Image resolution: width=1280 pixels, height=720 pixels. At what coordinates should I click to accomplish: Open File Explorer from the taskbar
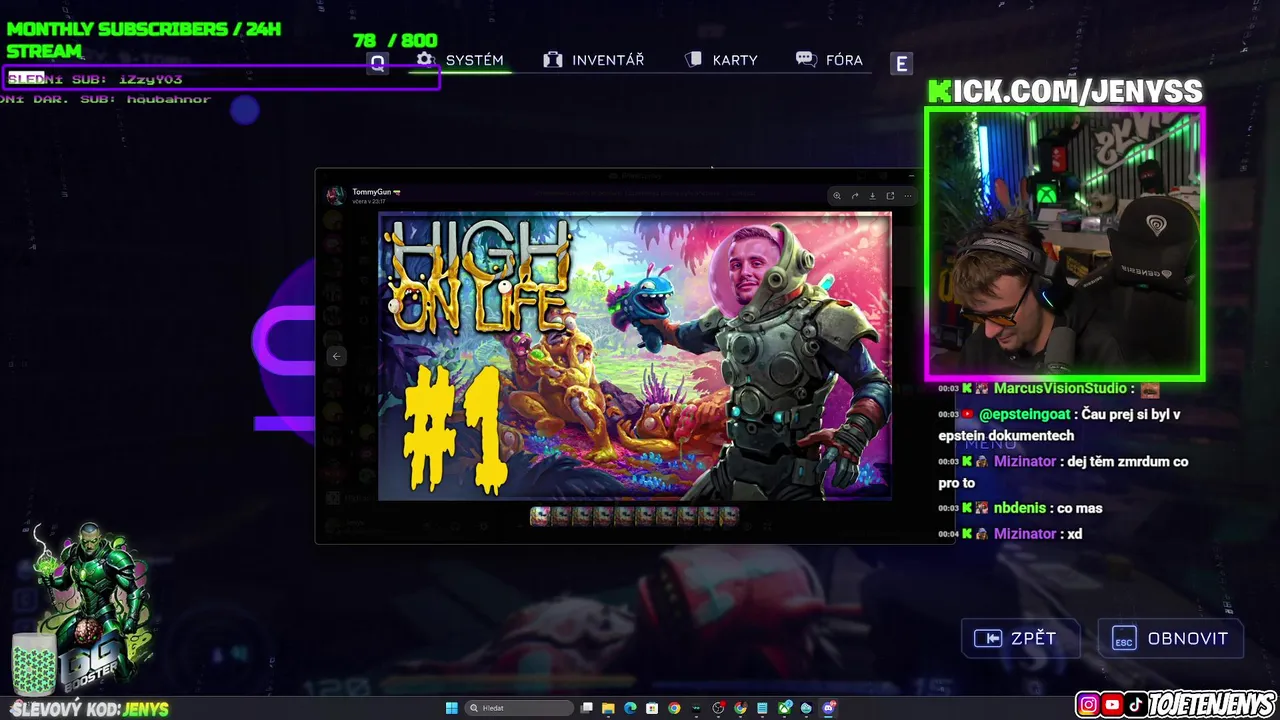point(608,708)
